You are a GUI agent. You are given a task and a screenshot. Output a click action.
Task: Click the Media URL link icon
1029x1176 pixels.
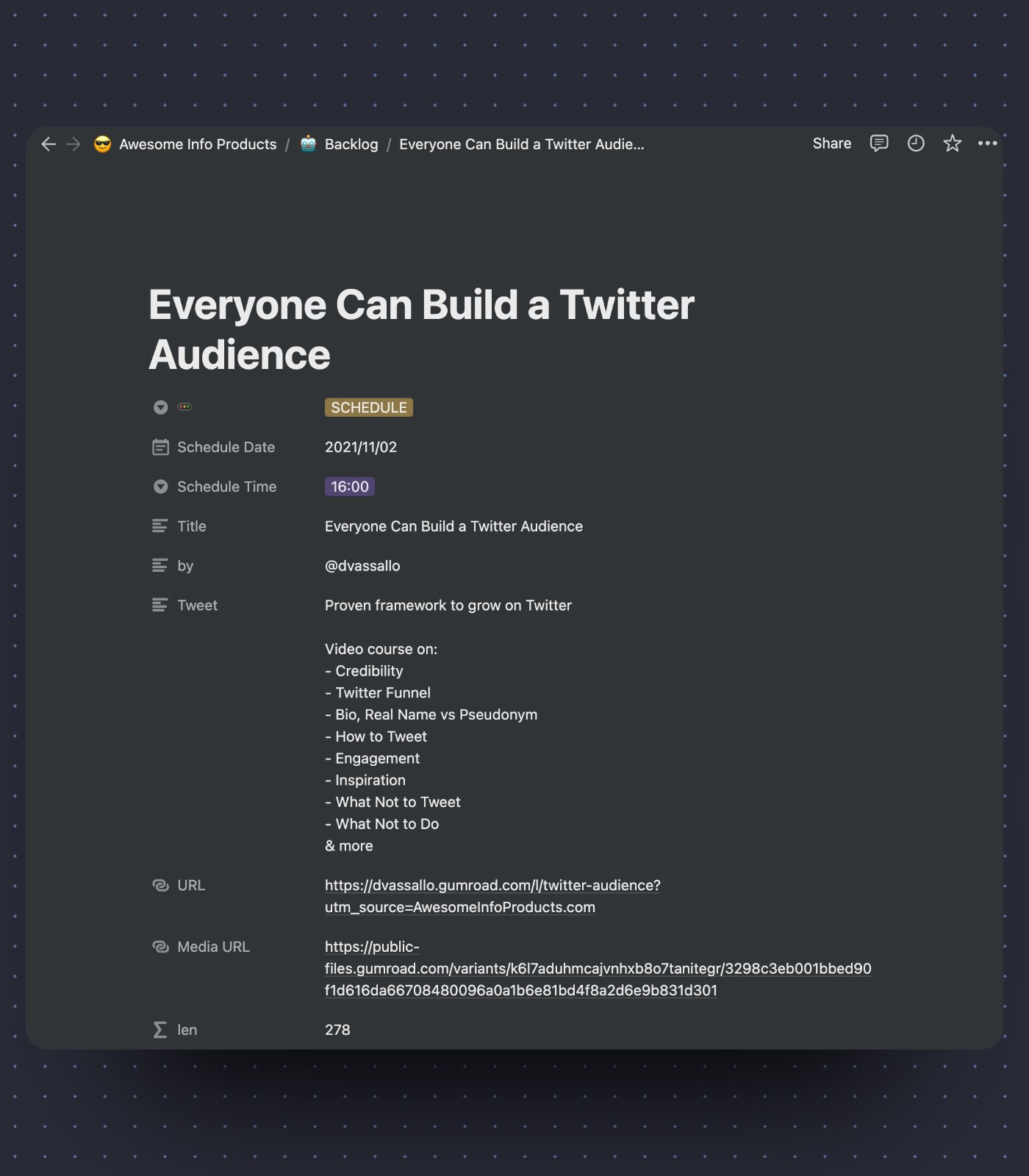click(x=160, y=947)
